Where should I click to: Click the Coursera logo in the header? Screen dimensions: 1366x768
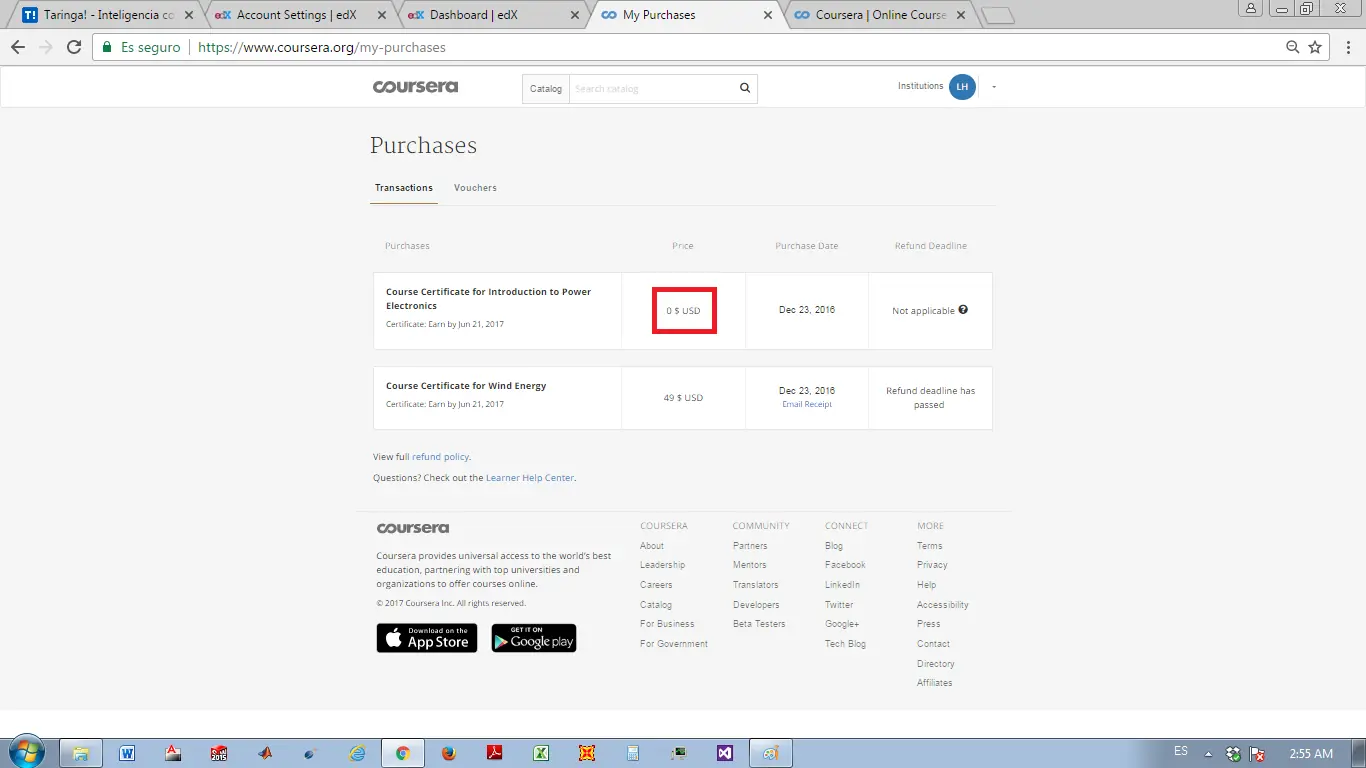click(x=415, y=87)
